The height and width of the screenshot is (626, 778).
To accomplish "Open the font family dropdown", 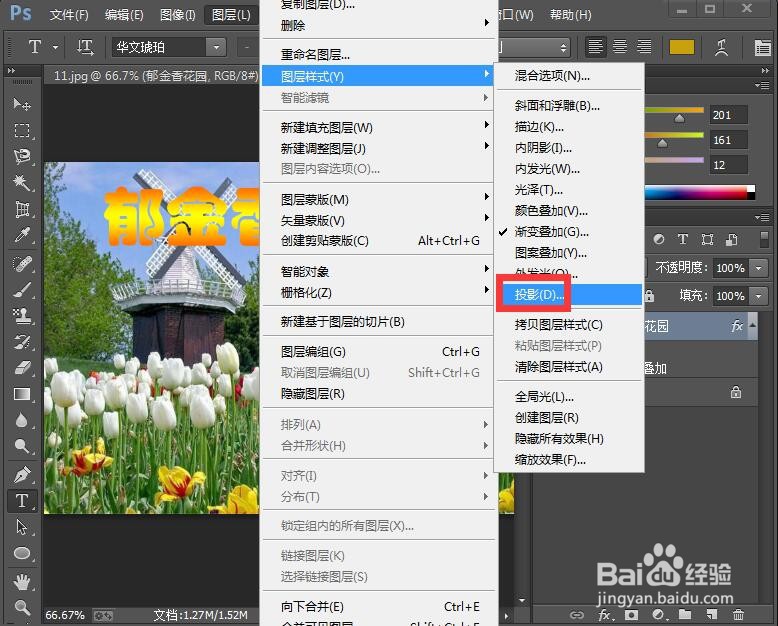I will coord(216,48).
